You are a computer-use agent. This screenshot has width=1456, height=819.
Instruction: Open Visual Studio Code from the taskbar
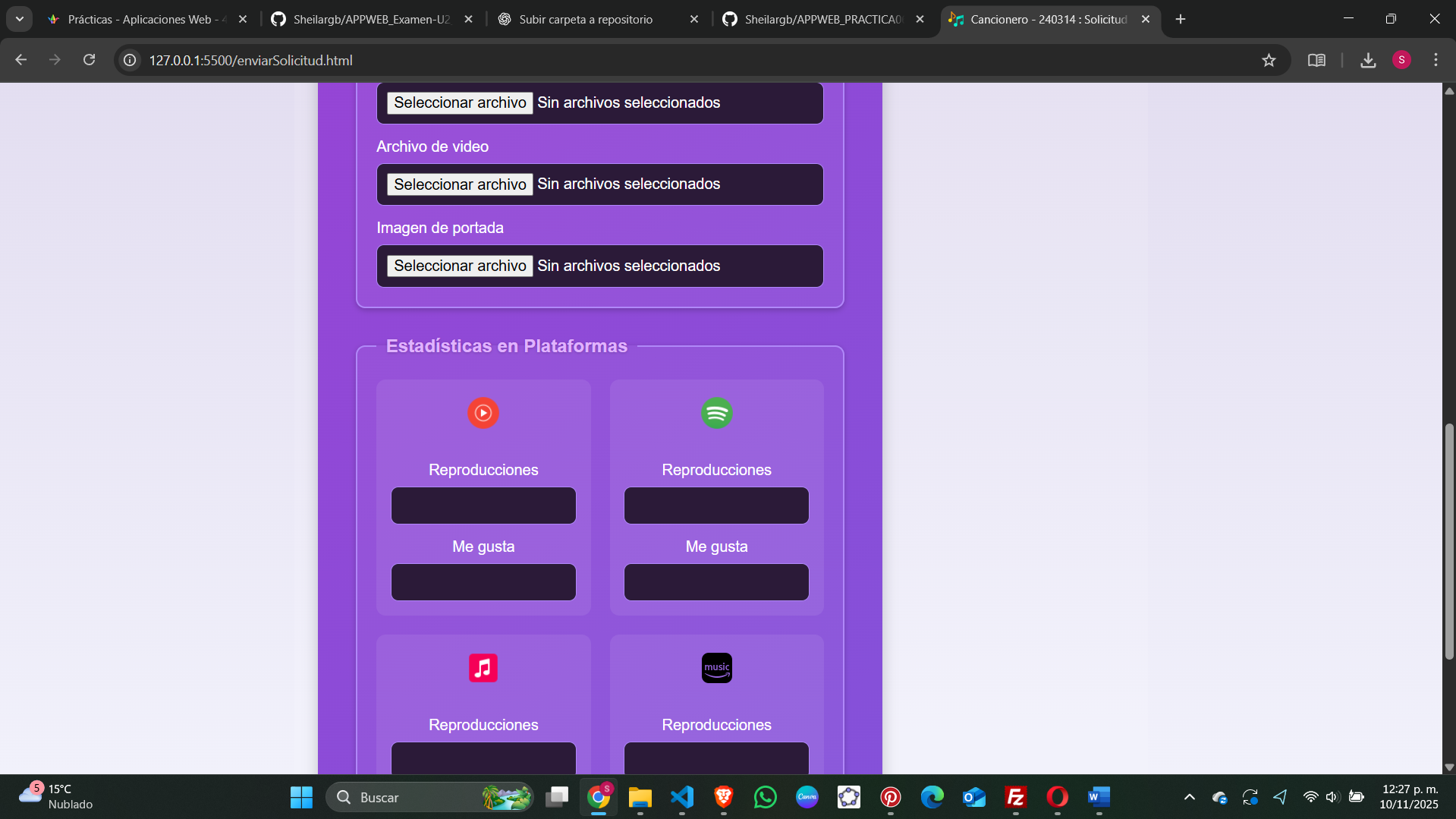682,797
